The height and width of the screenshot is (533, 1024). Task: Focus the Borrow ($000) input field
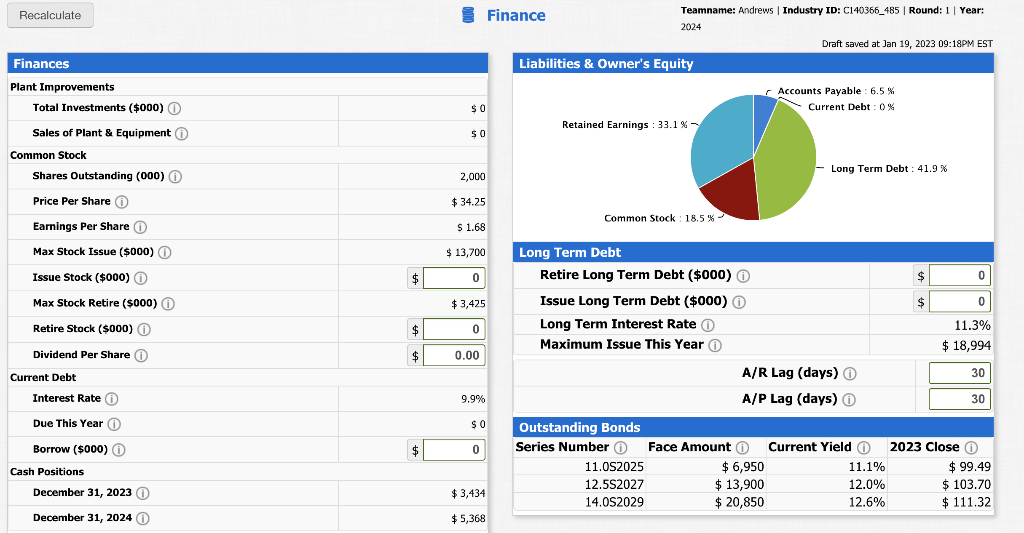click(x=454, y=449)
